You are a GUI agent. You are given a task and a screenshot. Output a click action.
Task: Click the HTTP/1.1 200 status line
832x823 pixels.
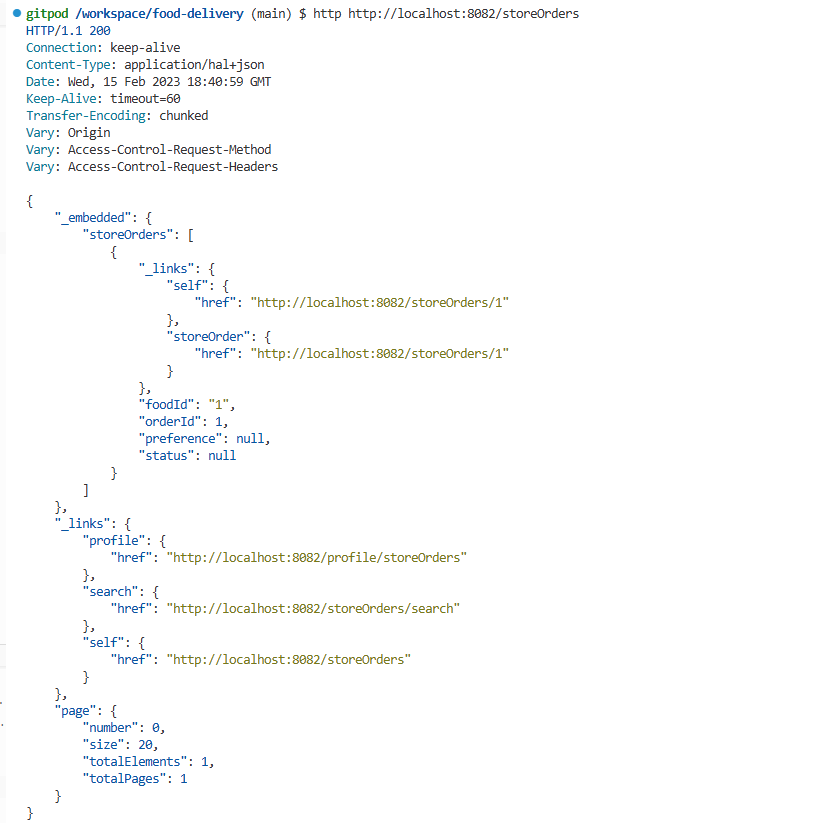[68, 31]
